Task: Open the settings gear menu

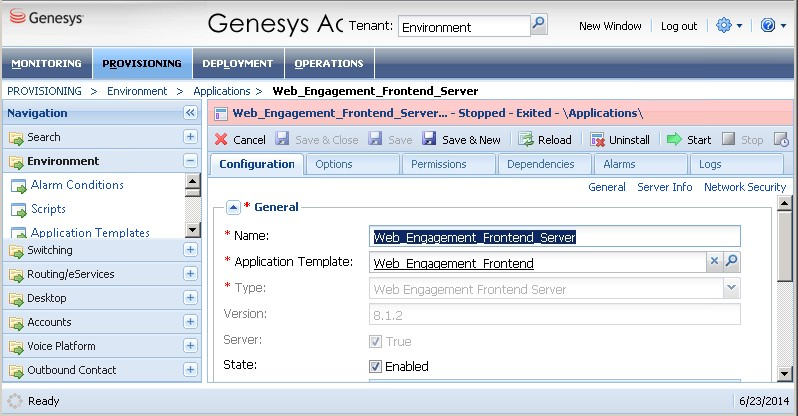Action: pyautogui.click(x=729, y=25)
